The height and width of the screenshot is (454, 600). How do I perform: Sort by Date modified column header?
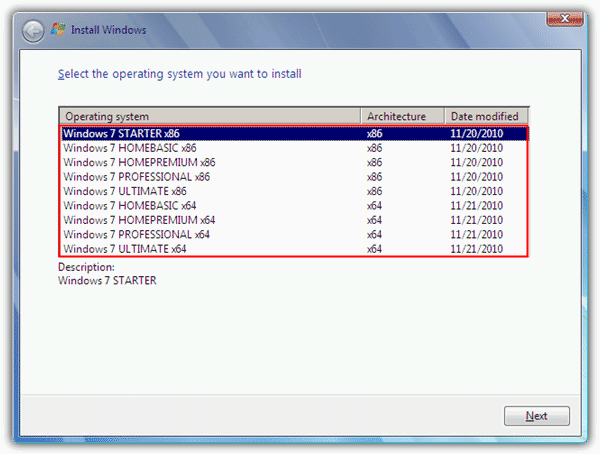tap(486, 116)
